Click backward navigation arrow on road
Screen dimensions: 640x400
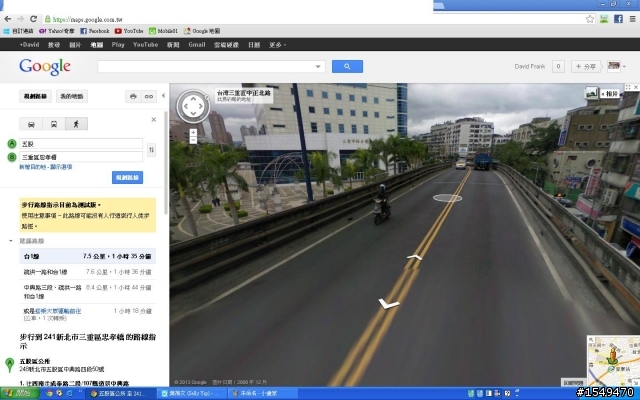(388, 304)
